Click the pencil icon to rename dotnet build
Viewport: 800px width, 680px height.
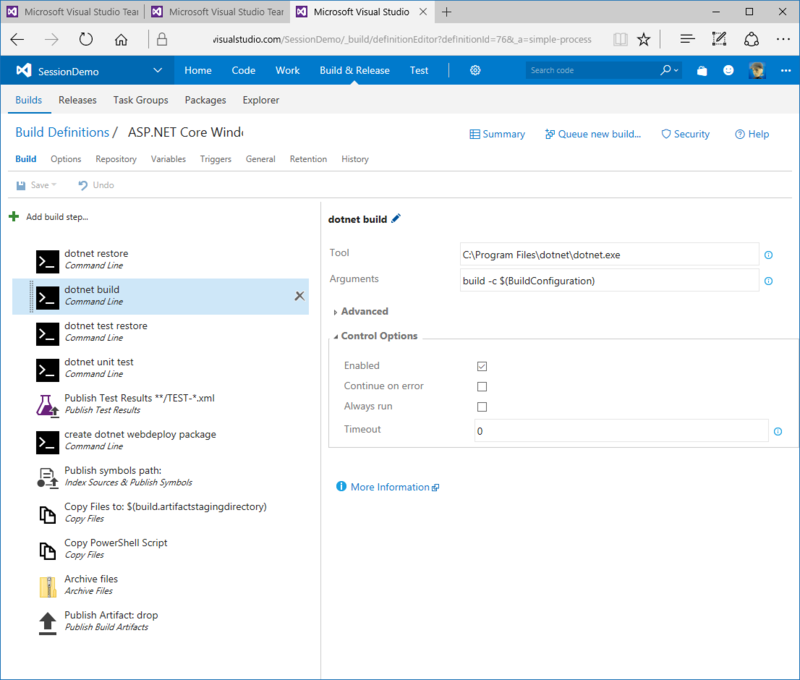396,219
